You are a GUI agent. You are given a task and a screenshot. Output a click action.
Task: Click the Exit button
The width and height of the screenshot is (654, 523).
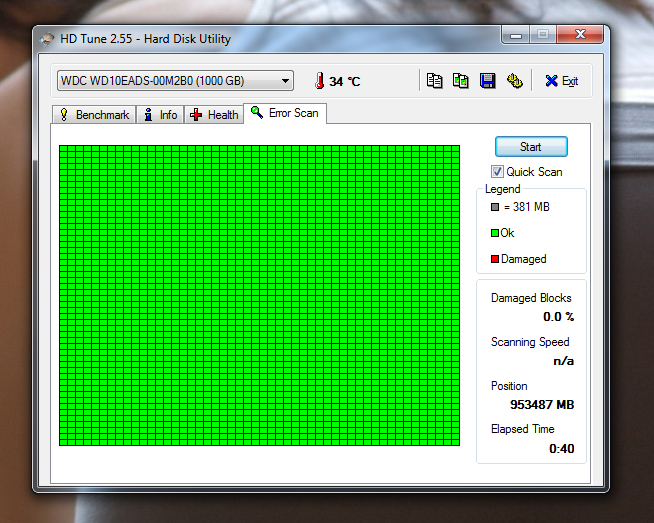(x=561, y=81)
